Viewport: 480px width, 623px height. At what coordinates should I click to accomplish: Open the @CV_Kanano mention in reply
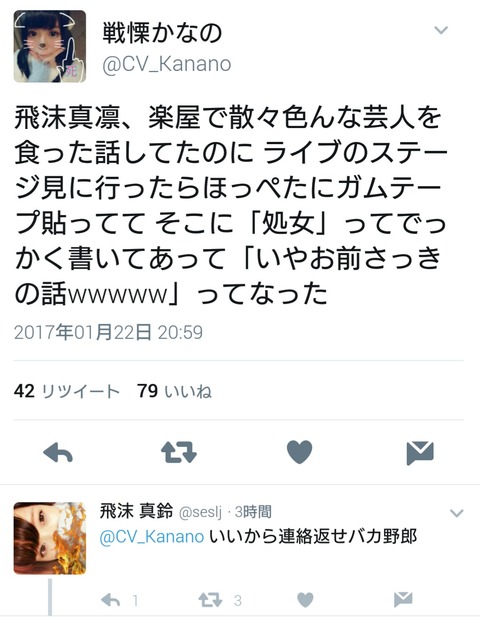152,537
